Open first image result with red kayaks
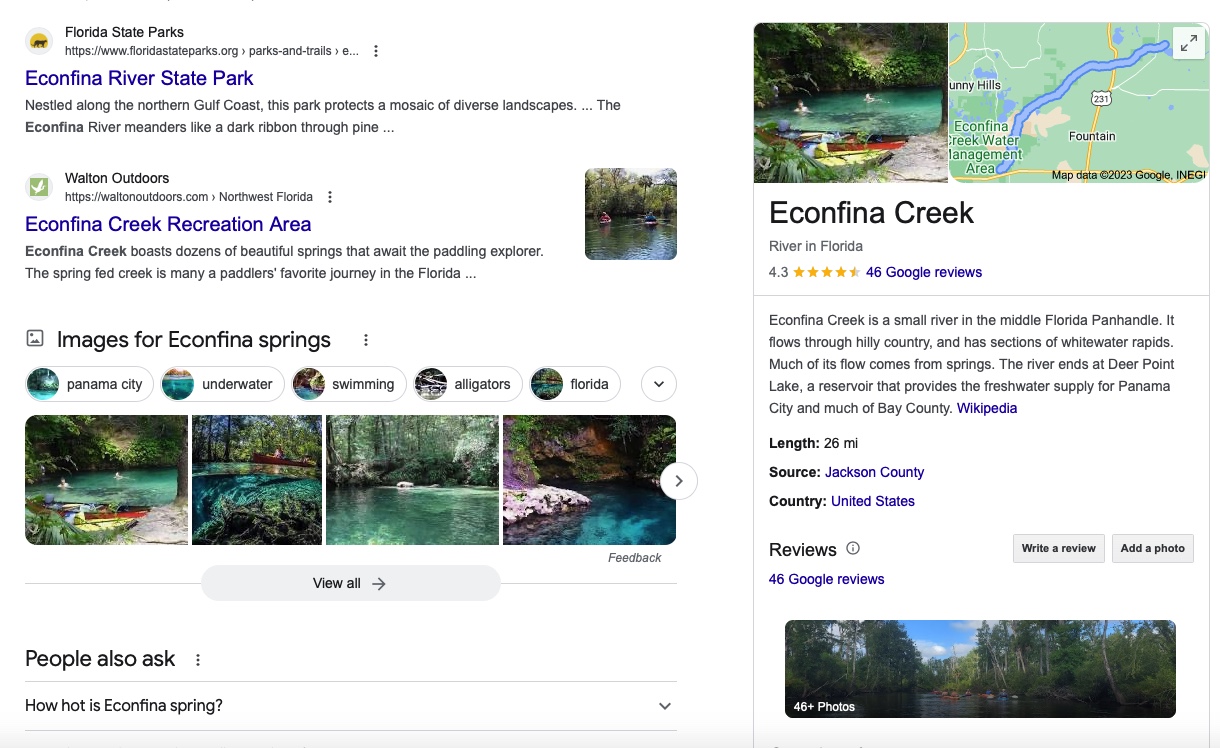The image size is (1220, 748). (x=107, y=480)
